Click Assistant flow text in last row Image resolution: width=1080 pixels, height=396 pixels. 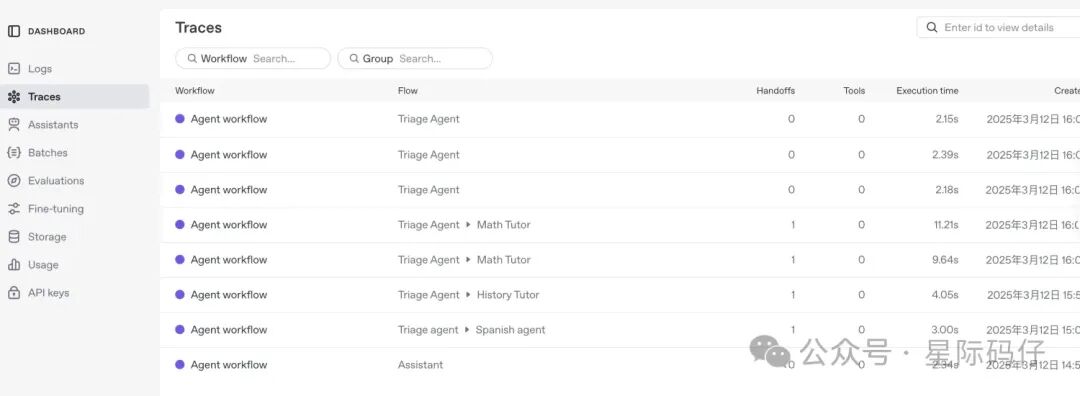coord(420,365)
